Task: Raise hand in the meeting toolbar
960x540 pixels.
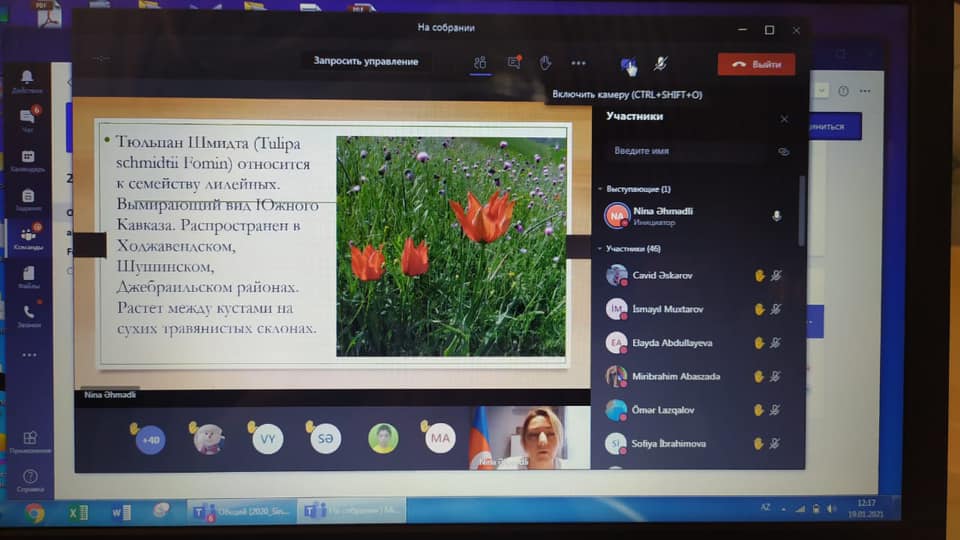Action: click(x=546, y=62)
